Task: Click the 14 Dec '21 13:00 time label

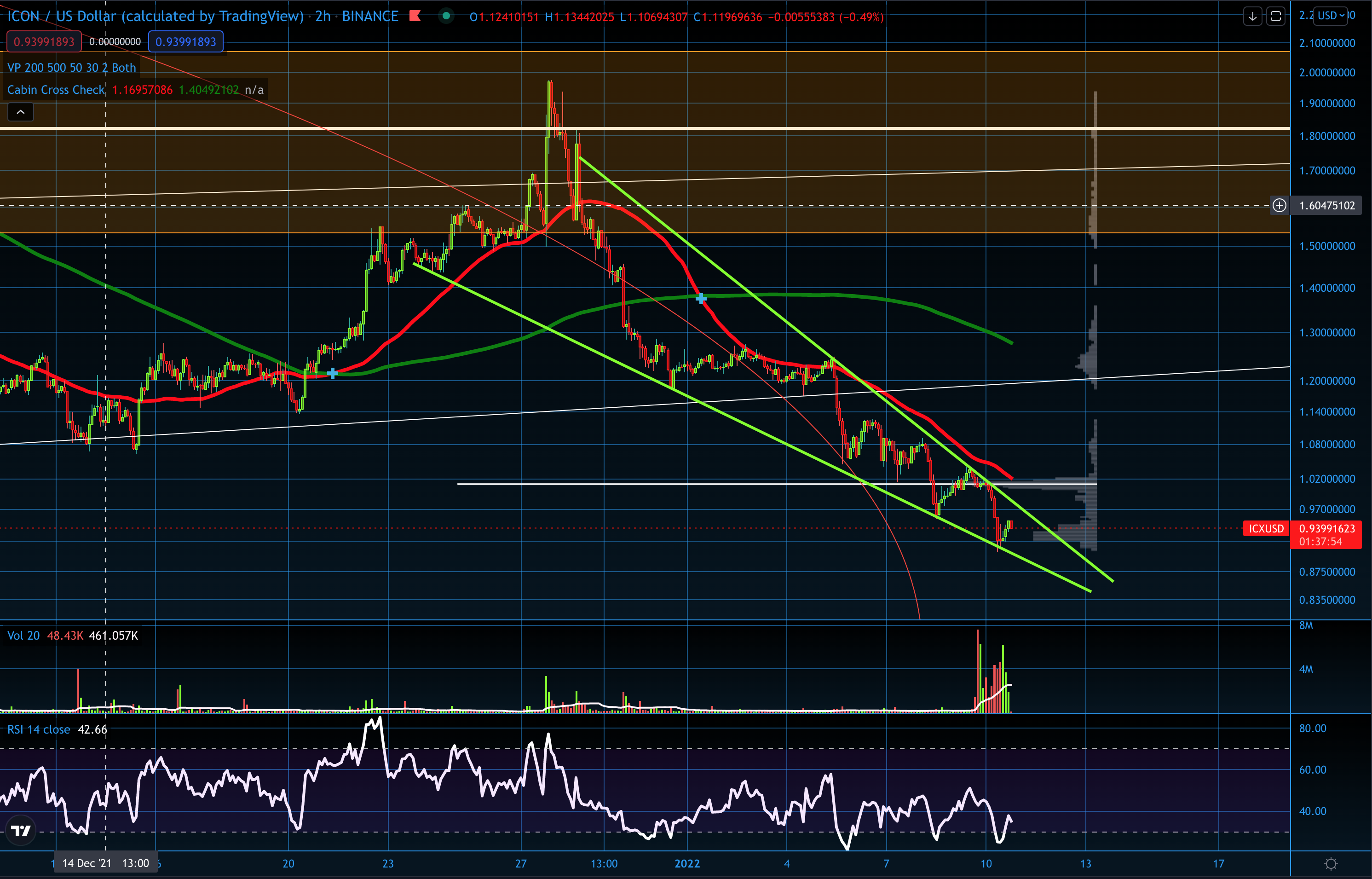Action: click(x=105, y=863)
